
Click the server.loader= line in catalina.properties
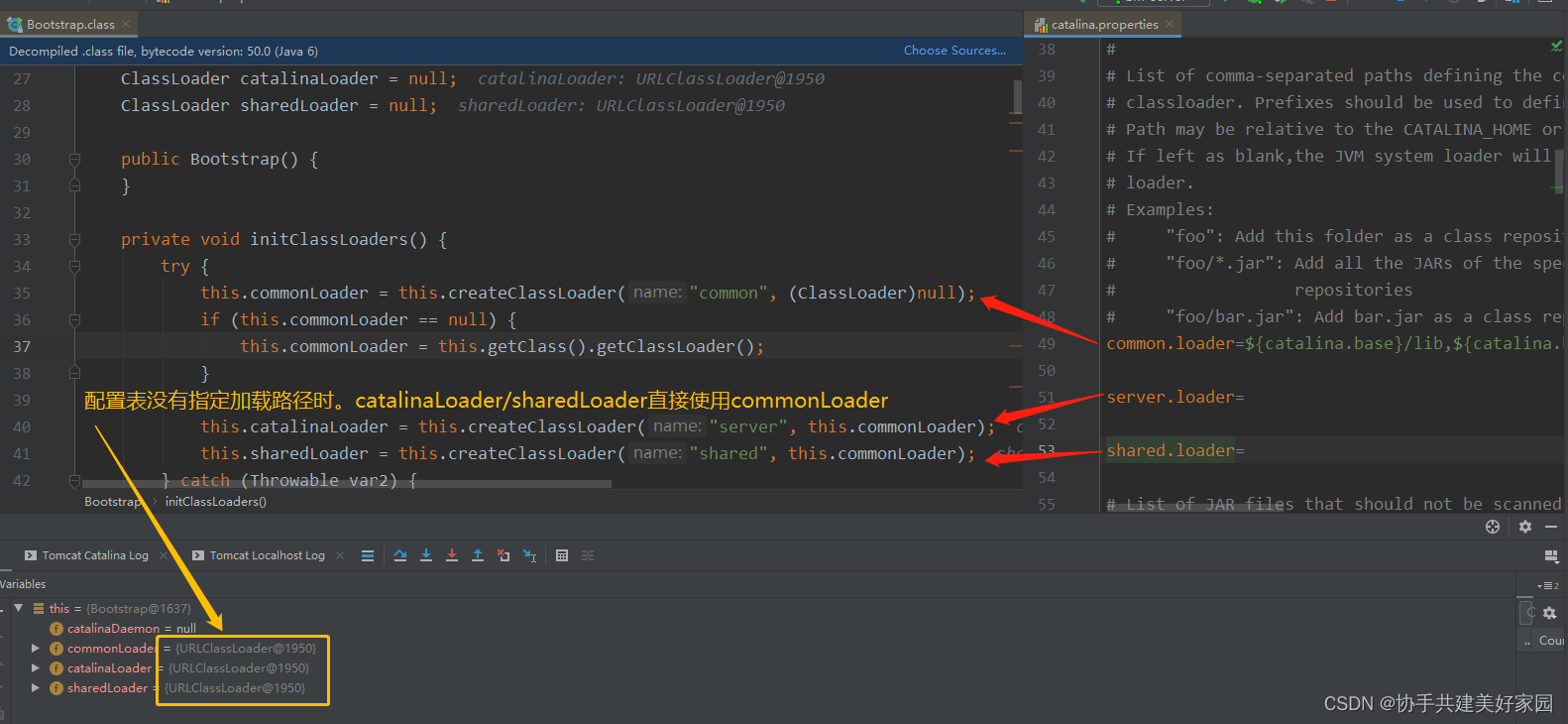click(x=1175, y=397)
